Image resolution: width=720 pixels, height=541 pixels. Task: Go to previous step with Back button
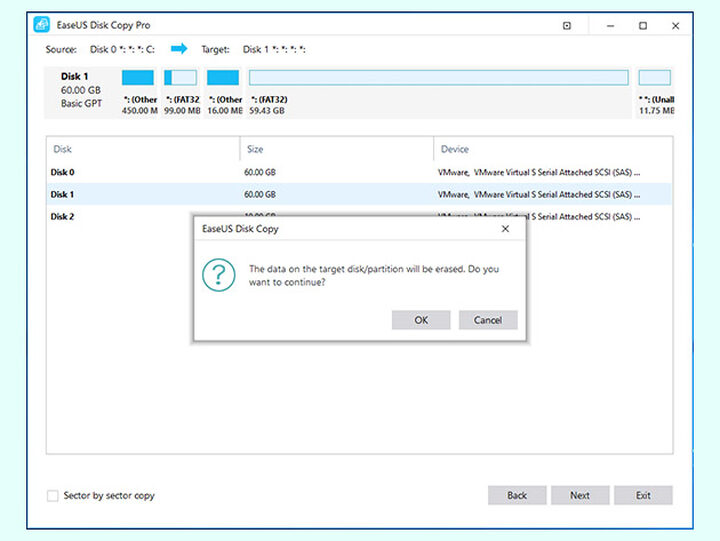pos(517,495)
